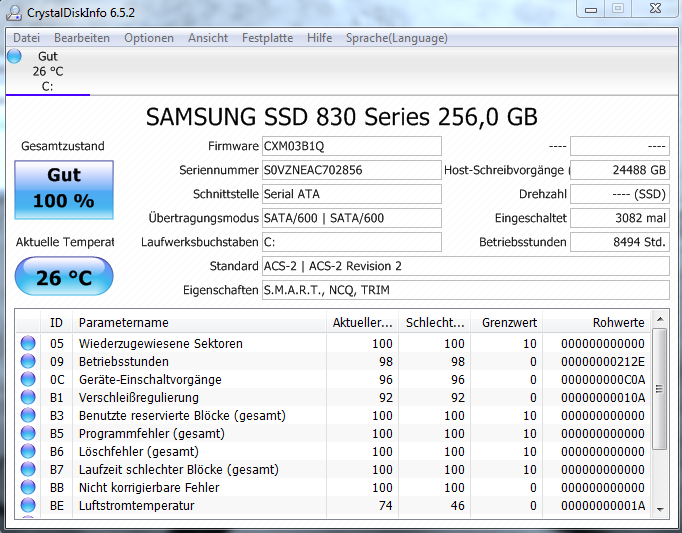This screenshot has width=682, height=533.
Task: Click the Schlecht... column header
Action: point(435,322)
